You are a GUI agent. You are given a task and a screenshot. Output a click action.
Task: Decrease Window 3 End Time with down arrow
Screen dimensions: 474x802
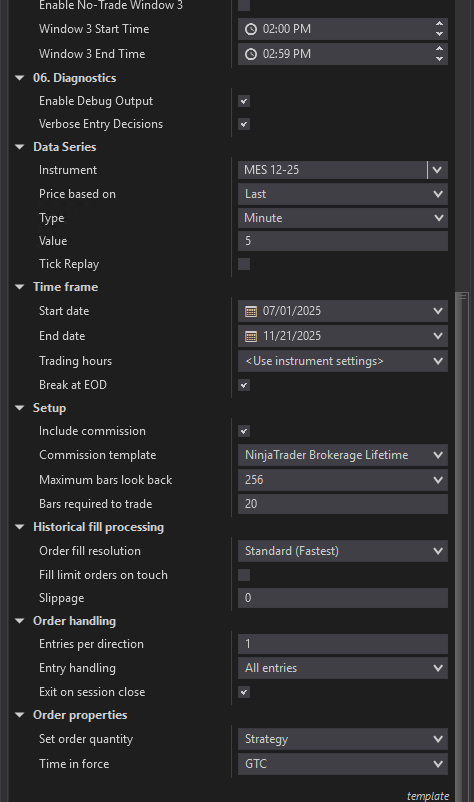(439, 59)
